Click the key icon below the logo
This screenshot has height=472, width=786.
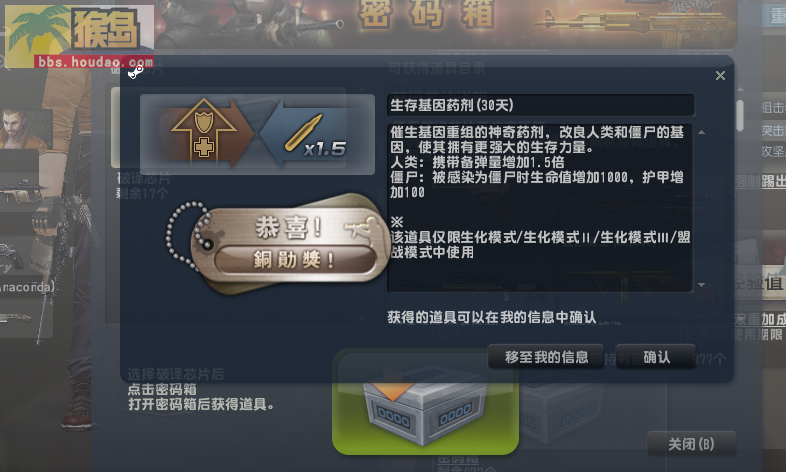click(135, 73)
